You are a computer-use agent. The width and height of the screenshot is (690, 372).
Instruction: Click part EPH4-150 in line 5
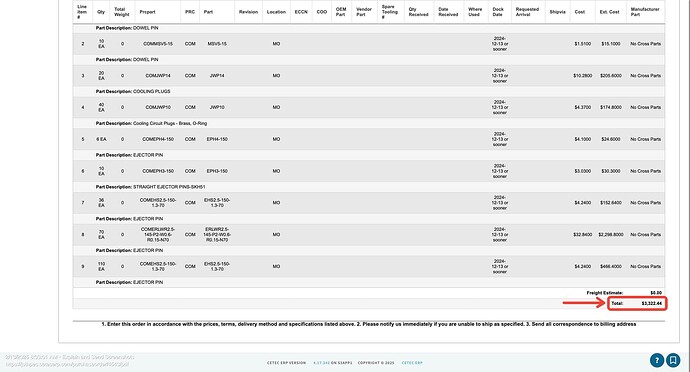click(x=217, y=139)
